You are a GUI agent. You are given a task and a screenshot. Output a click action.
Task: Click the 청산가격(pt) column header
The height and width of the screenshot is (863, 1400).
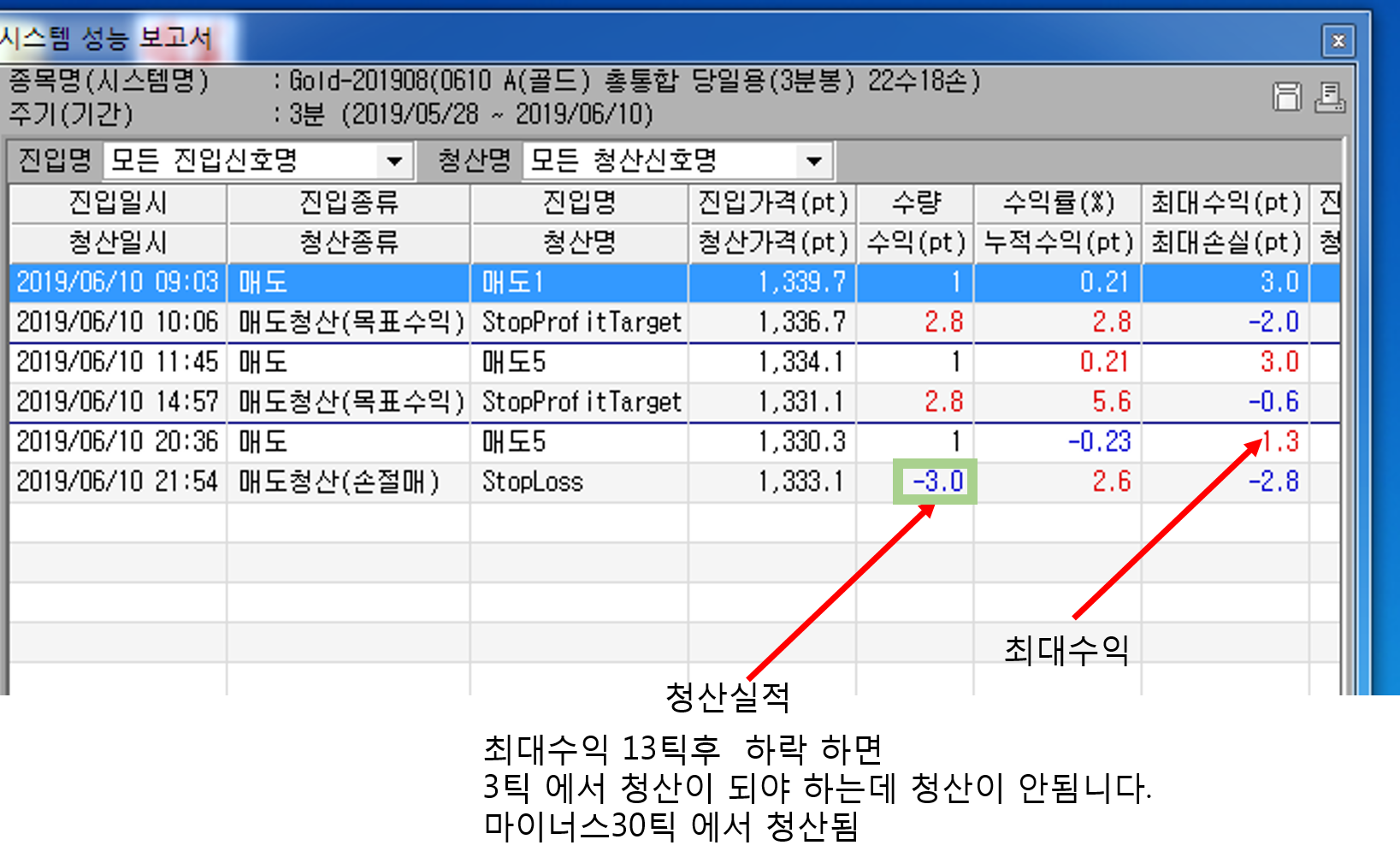point(773,243)
